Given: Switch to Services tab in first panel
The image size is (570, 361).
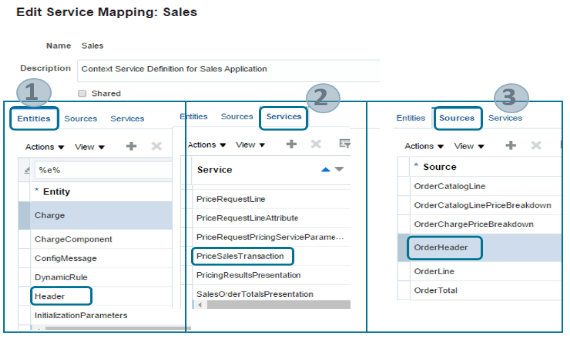Looking at the screenshot, I should 127,119.
